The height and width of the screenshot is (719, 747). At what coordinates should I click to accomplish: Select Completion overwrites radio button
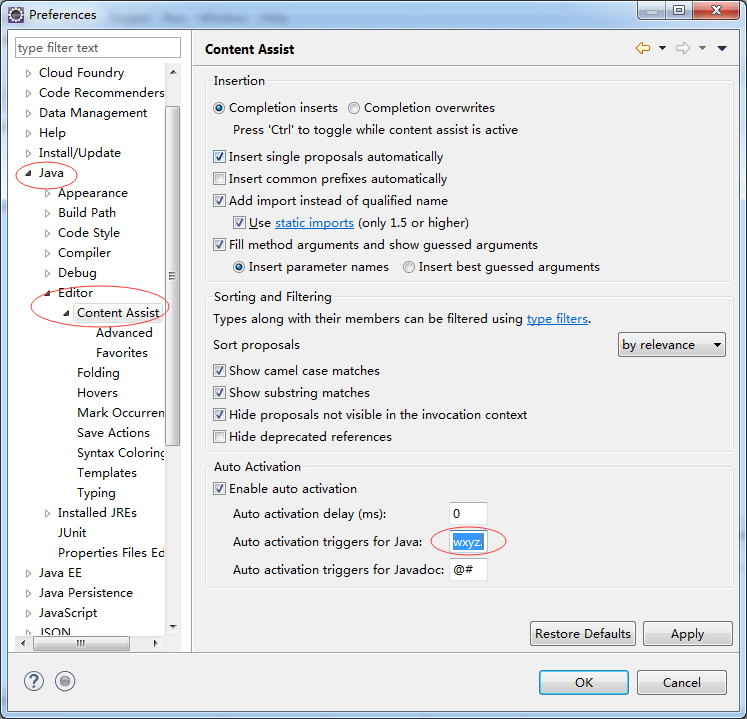point(353,108)
